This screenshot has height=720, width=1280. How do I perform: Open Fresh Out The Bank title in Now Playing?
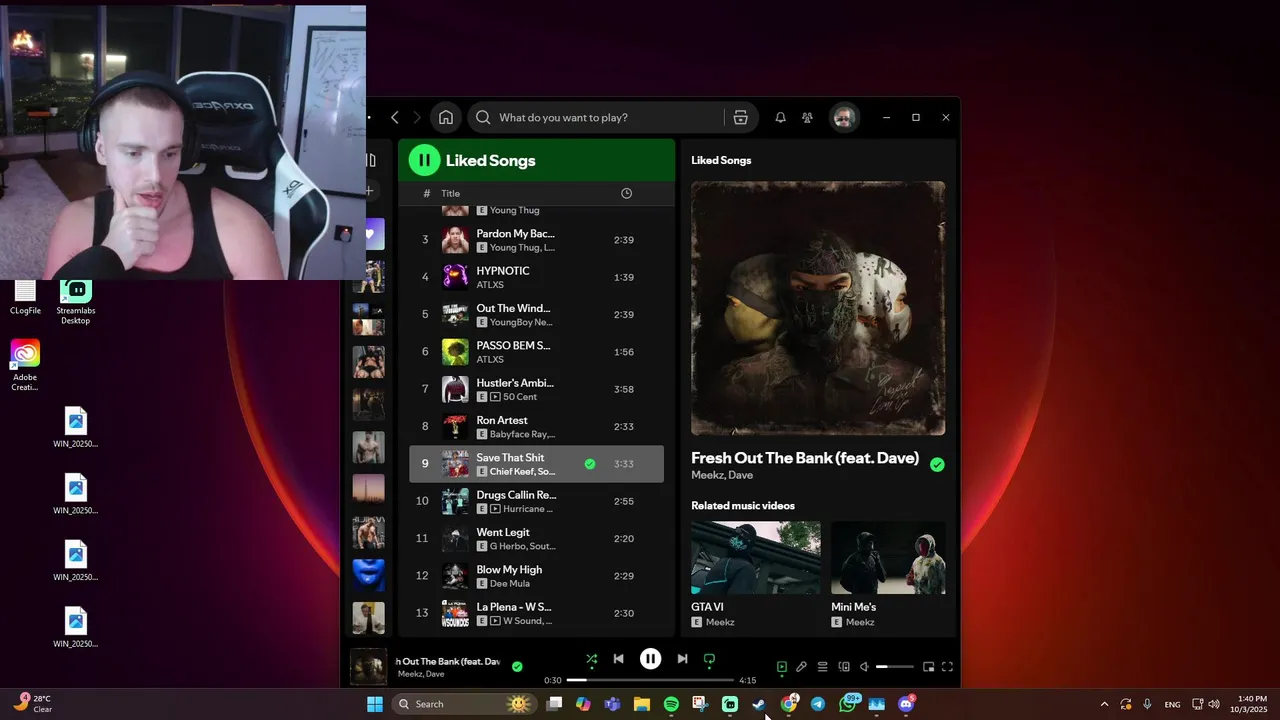click(x=805, y=458)
